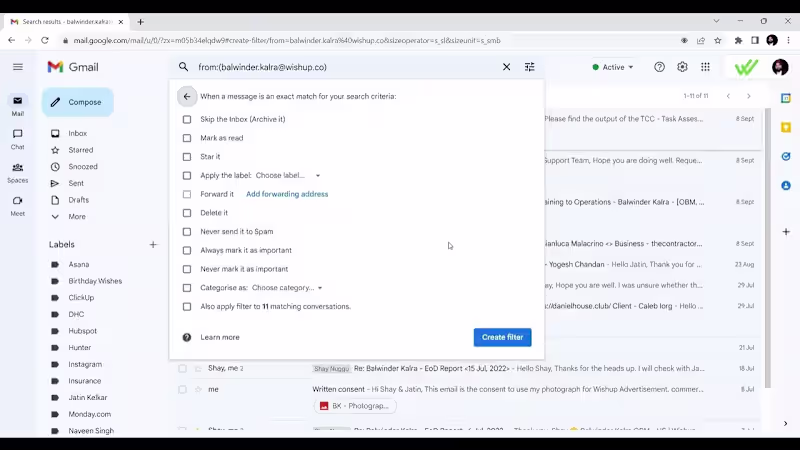Check Skip the Inbox (Archive it)
The width and height of the screenshot is (800, 450).
click(x=187, y=119)
